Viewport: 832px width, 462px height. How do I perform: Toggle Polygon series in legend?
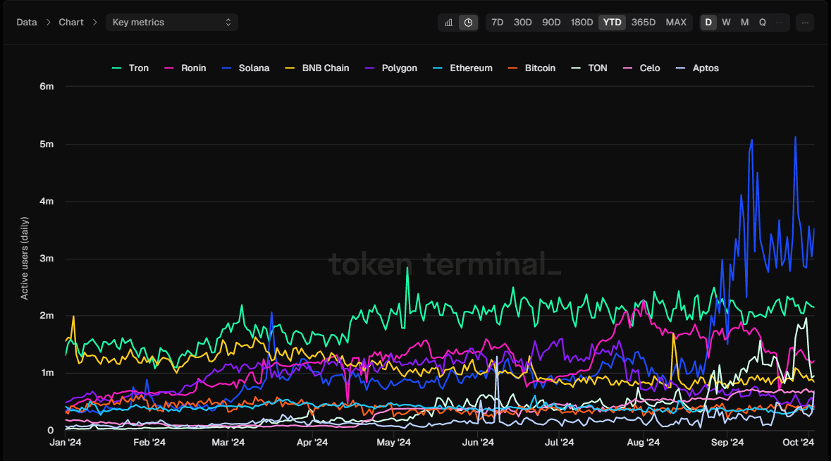[391, 68]
